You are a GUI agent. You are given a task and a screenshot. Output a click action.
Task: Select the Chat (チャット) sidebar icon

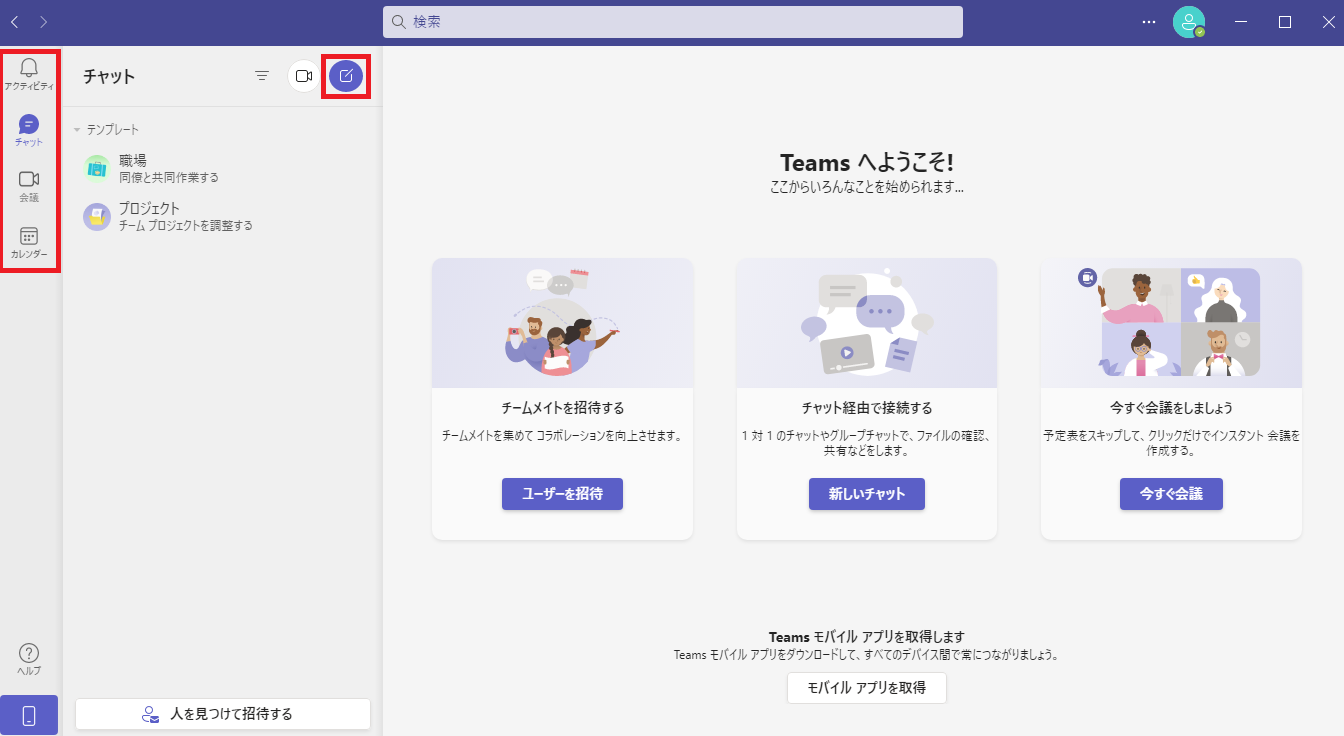click(x=29, y=130)
